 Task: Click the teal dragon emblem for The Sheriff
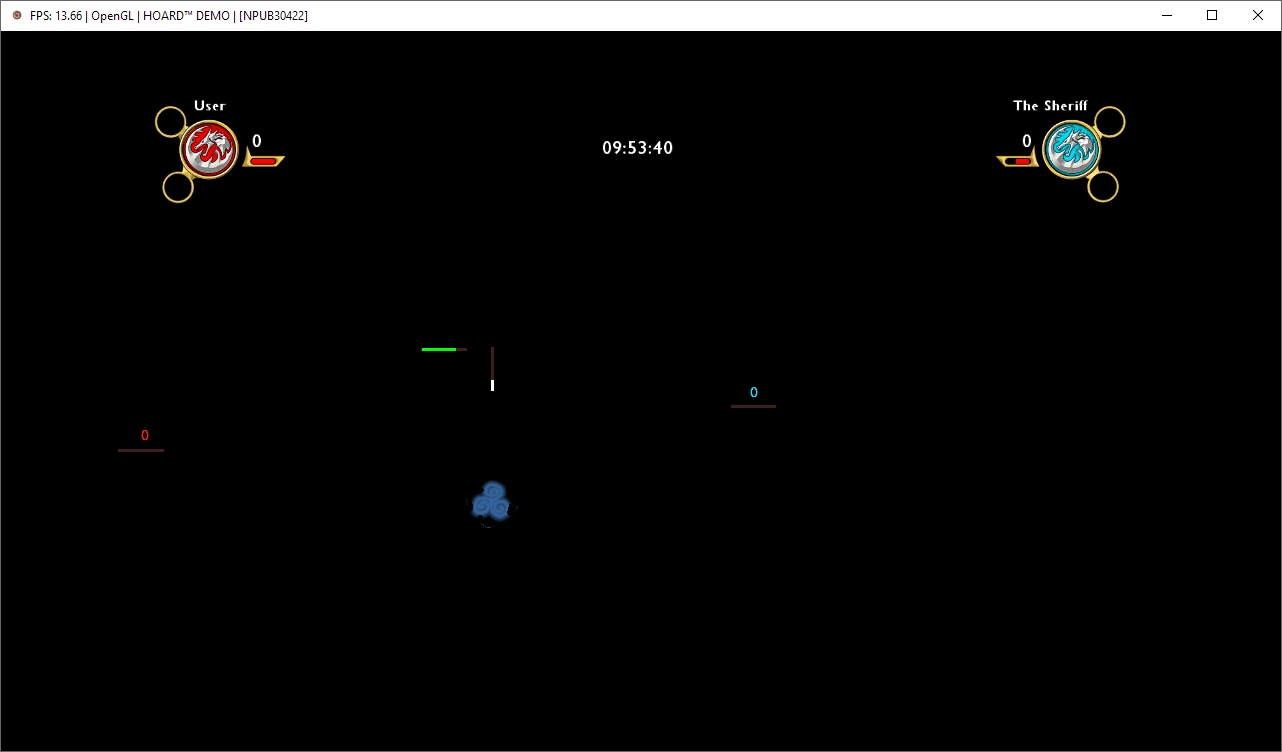pos(1071,150)
